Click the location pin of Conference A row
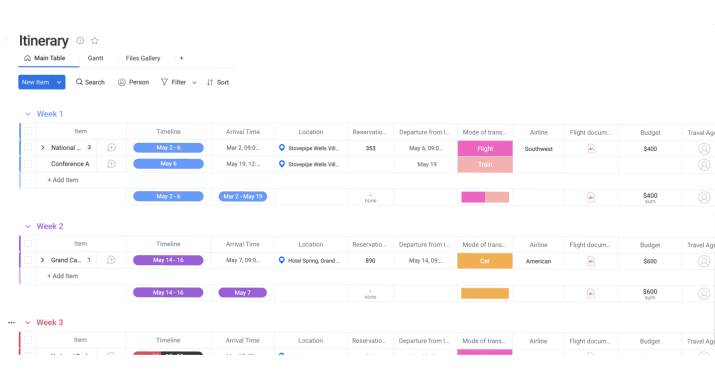Image resolution: width=715 pixels, height=391 pixels. (x=282, y=164)
